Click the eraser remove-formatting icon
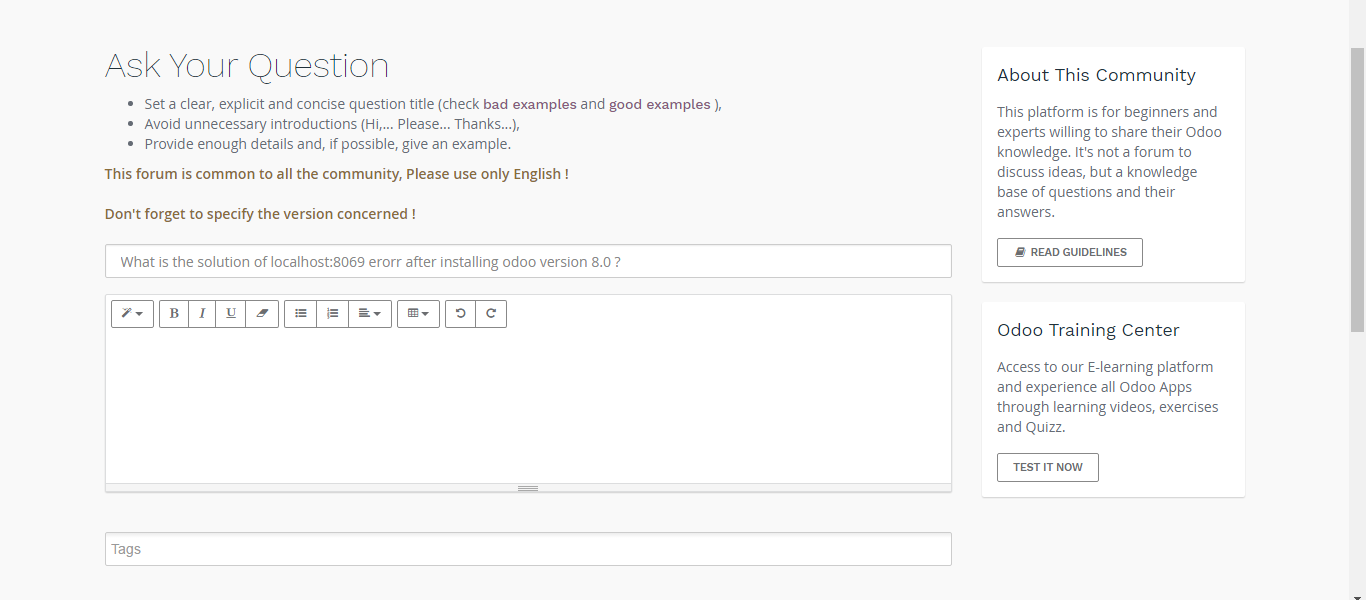Image resolution: width=1366 pixels, height=600 pixels. click(x=262, y=314)
